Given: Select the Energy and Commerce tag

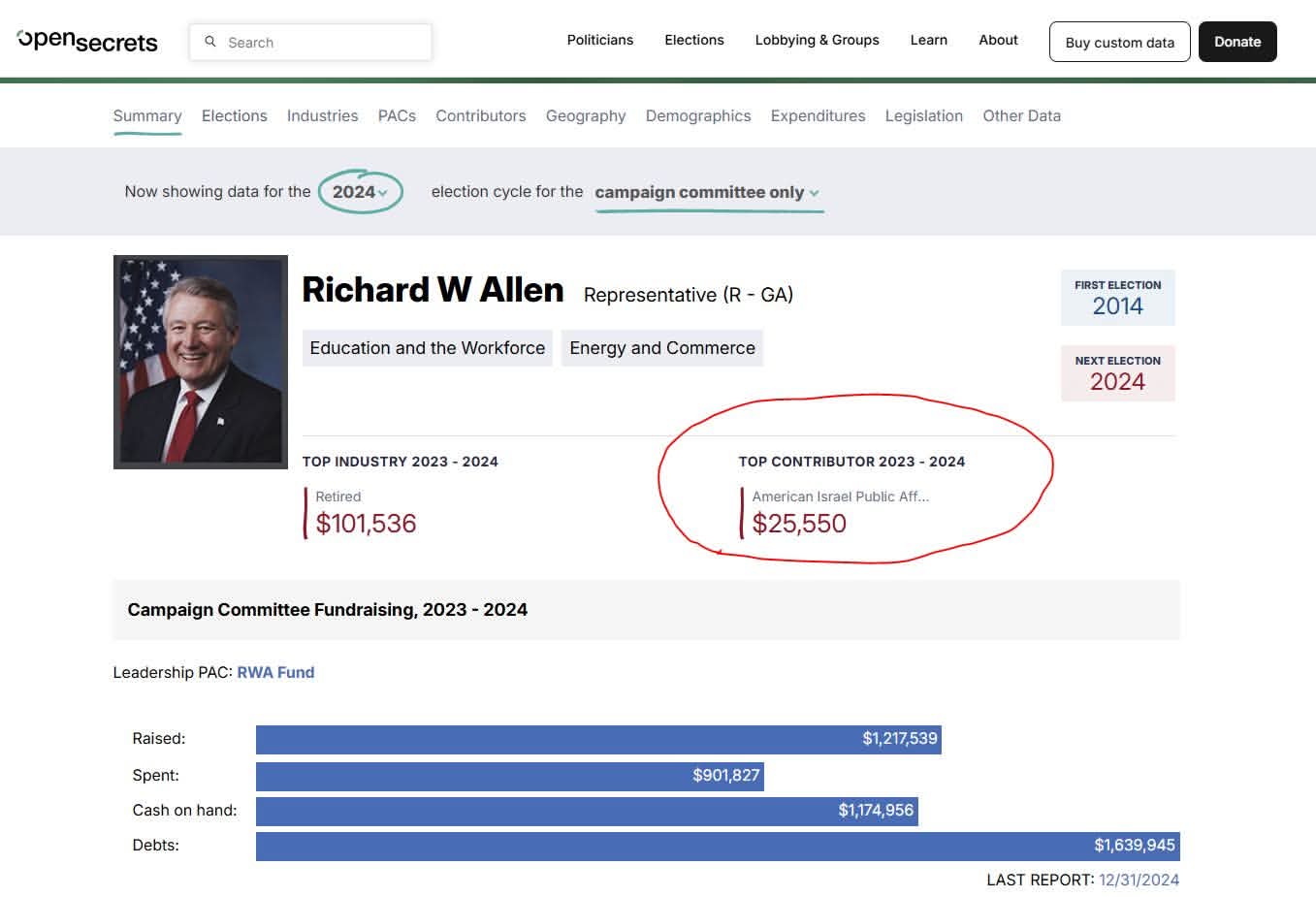Looking at the screenshot, I should pyautogui.click(x=662, y=348).
